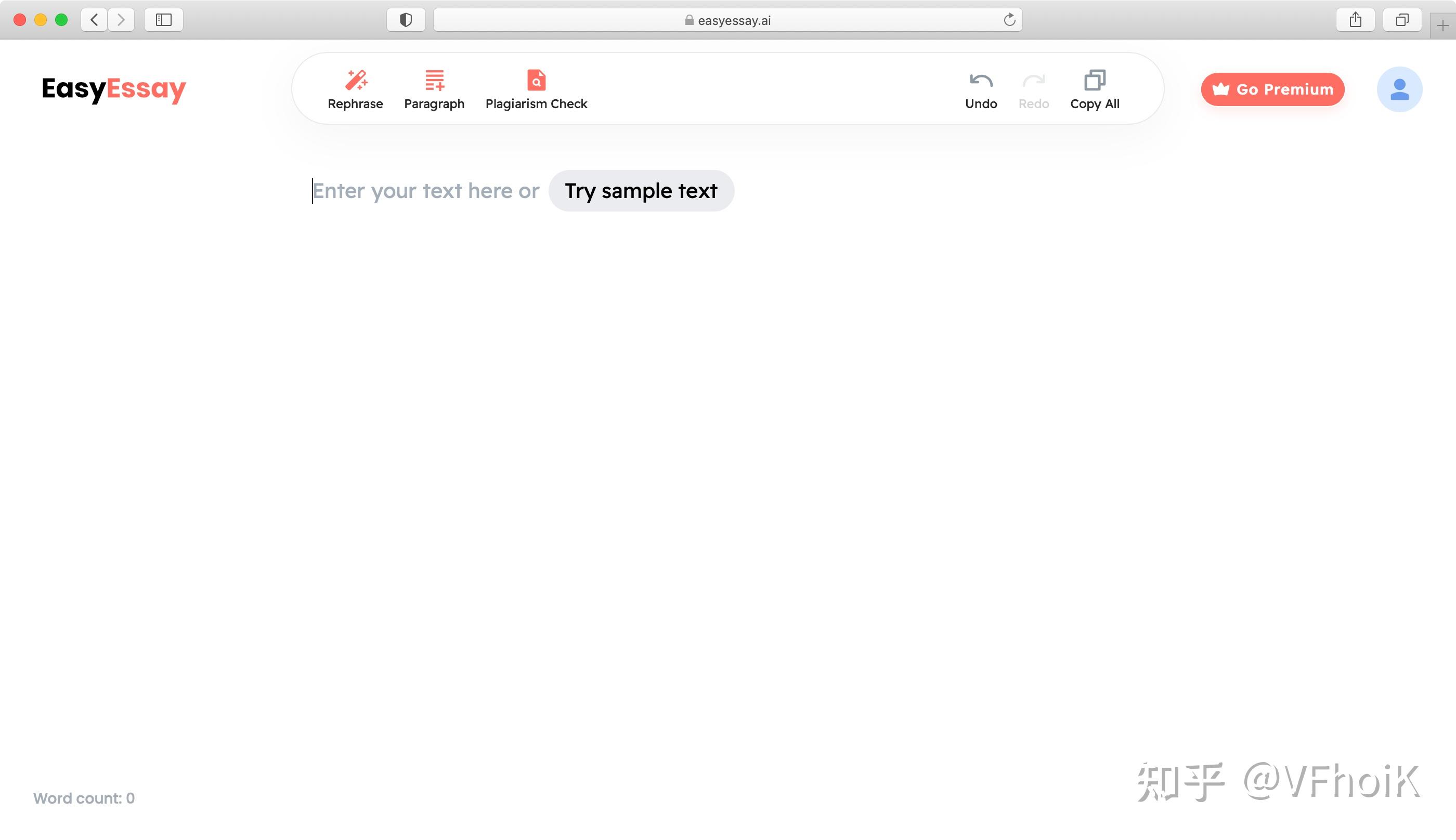Viewport: 1456px width, 840px height.
Task: Reload the page with refresh icon
Action: point(1009,20)
